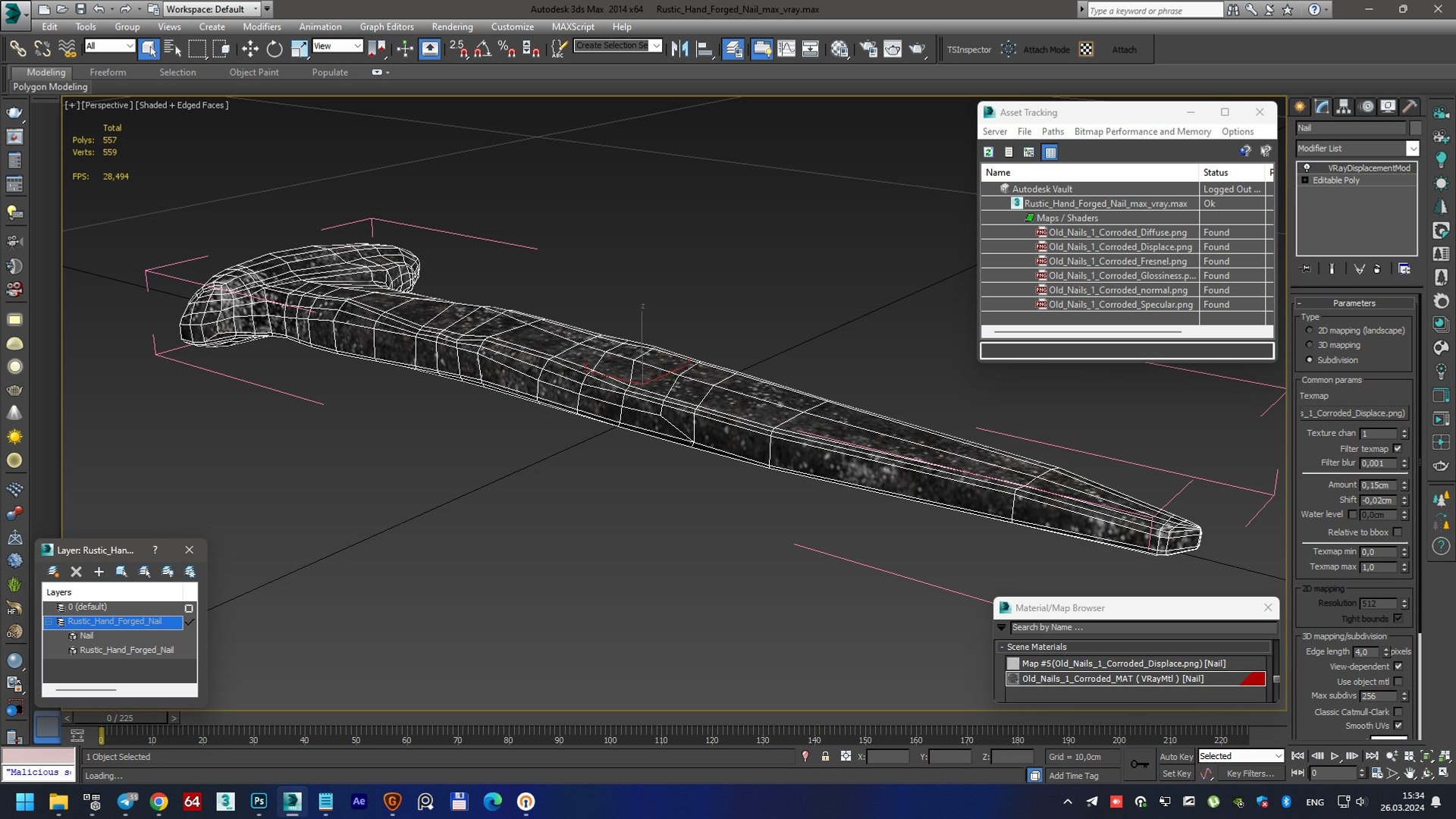Click Make Unique icon under modifier stack

click(x=1360, y=268)
